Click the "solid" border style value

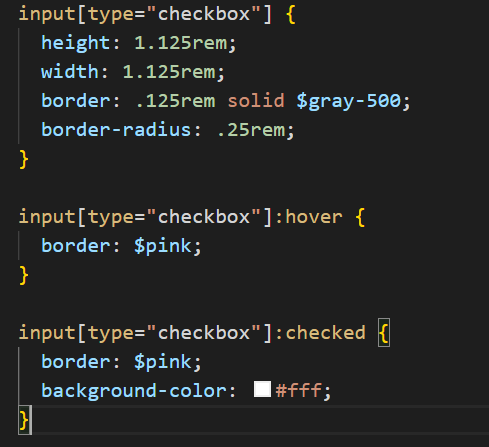[256, 101]
